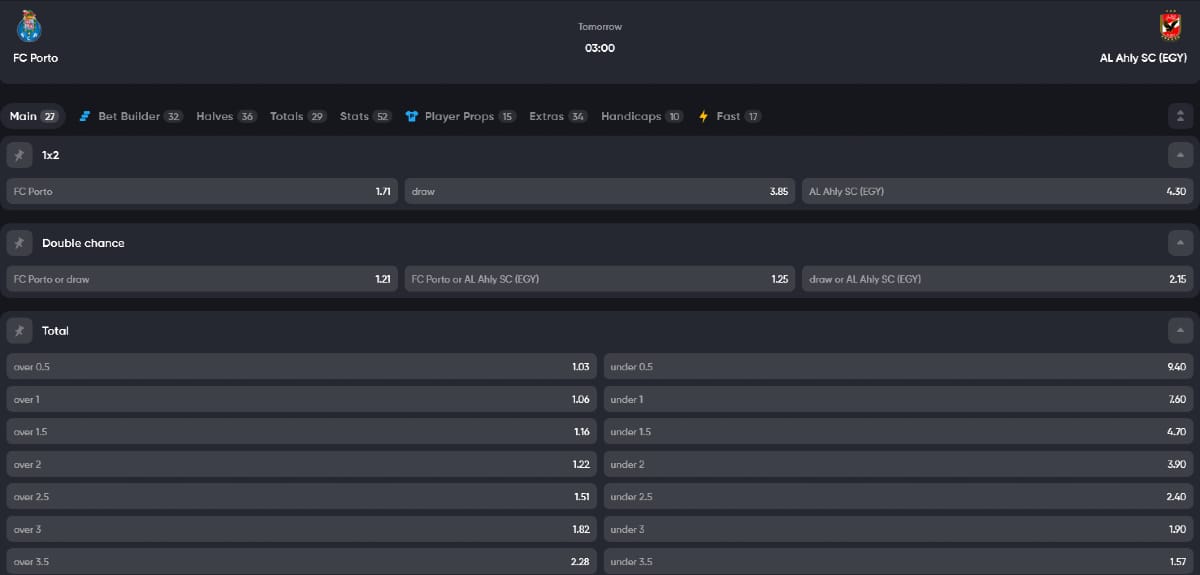Open the Handicaps tab
The height and width of the screenshot is (575, 1200).
[x=642, y=116]
